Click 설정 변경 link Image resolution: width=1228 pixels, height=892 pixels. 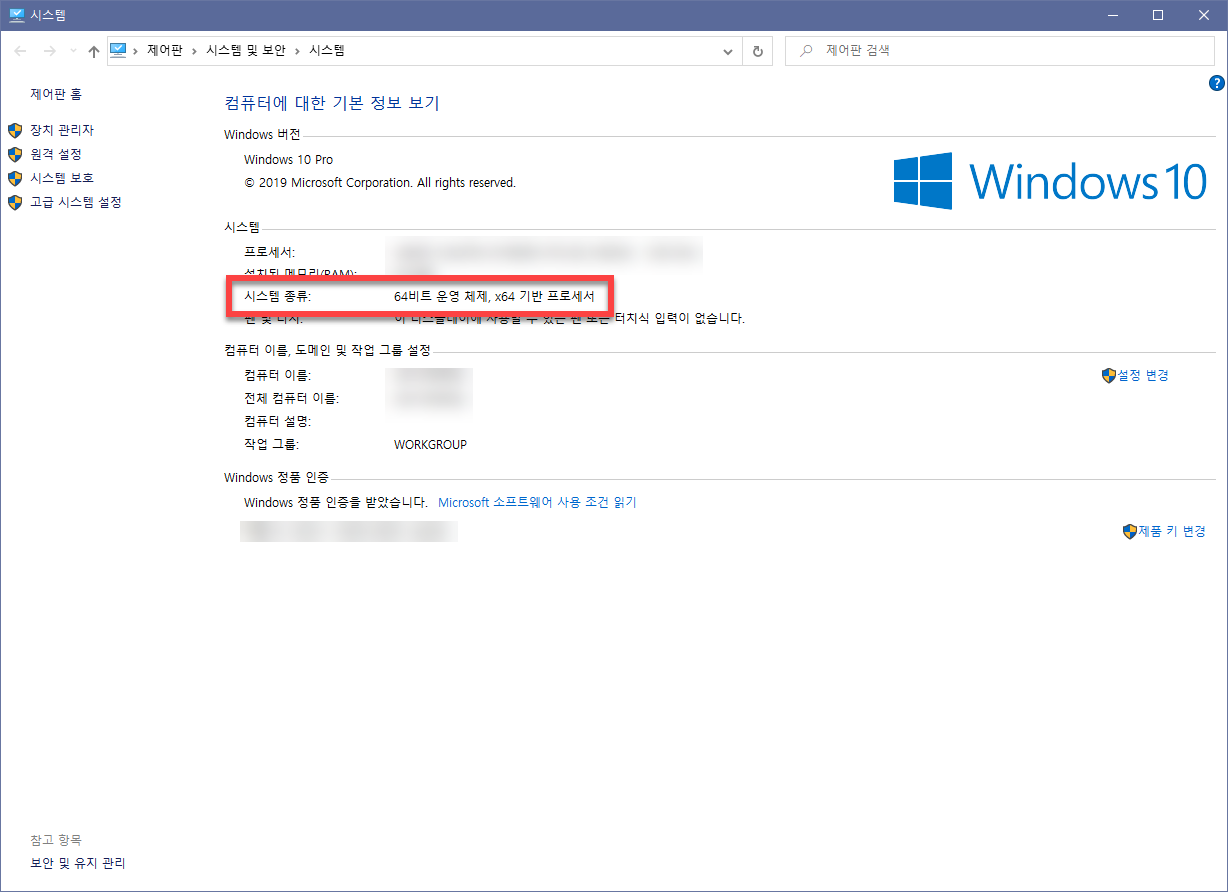pos(1142,375)
